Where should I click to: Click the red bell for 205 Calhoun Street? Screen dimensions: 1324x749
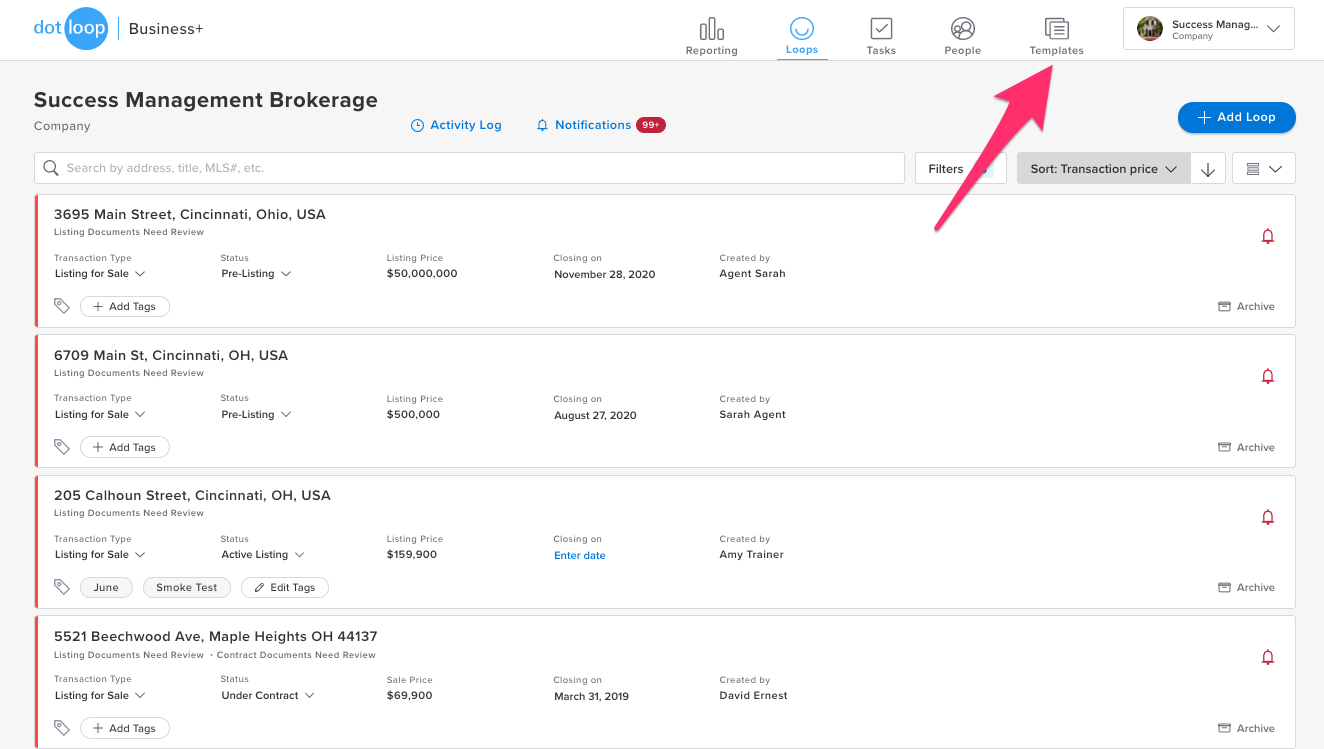[1267, 518]
